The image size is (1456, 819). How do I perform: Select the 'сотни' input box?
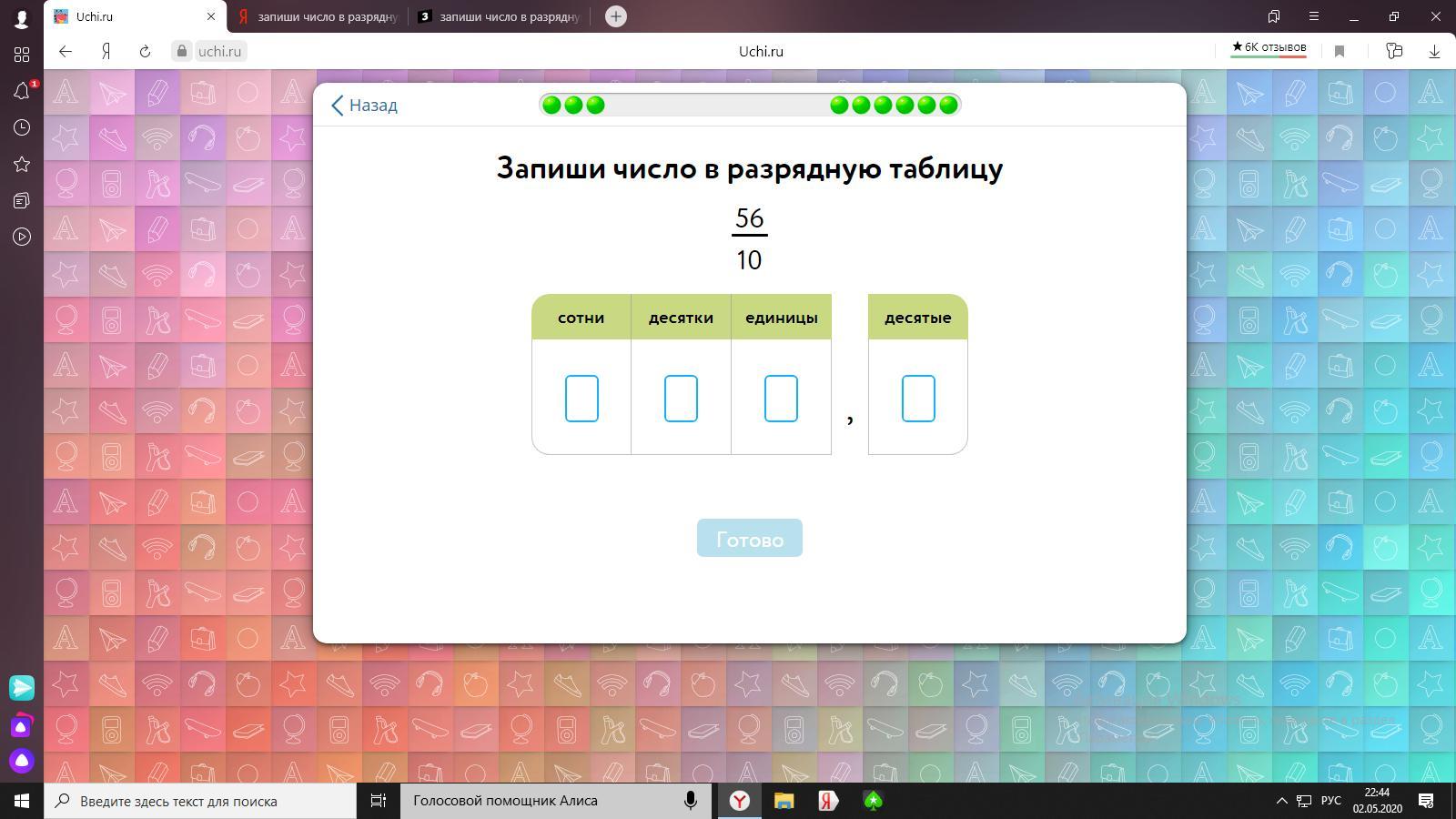[x=581, y=399]
